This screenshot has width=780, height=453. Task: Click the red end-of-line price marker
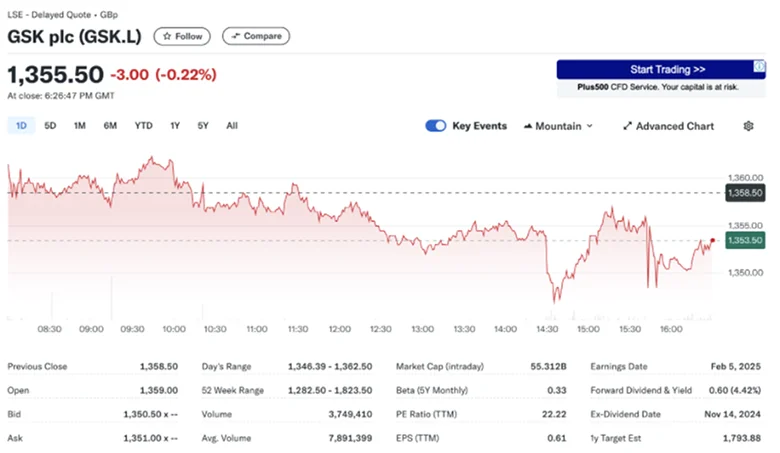(712, 241)
